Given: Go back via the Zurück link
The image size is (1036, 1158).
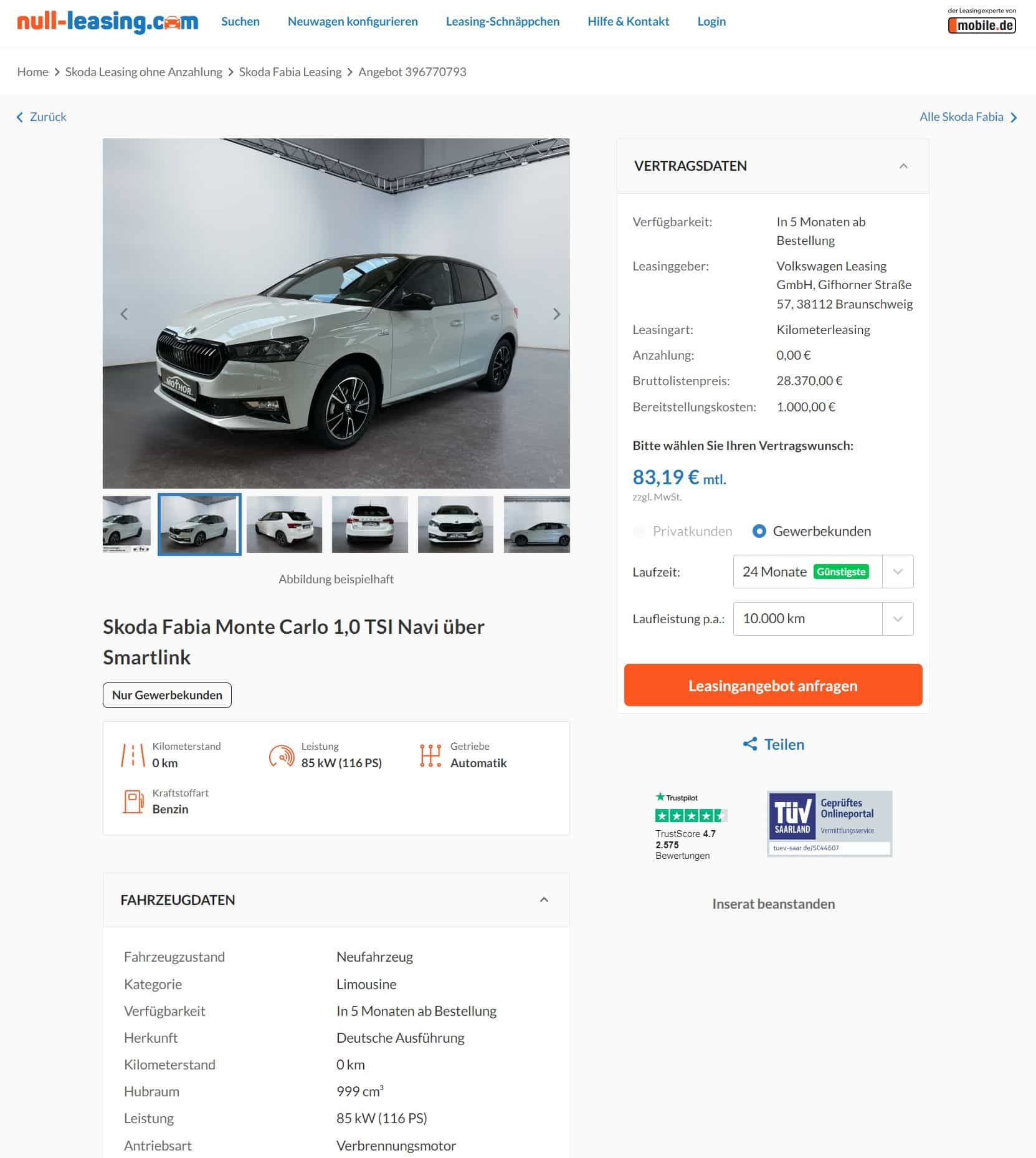Looking at the screenshot, I should pyautogui.click(x=41, y=117).
